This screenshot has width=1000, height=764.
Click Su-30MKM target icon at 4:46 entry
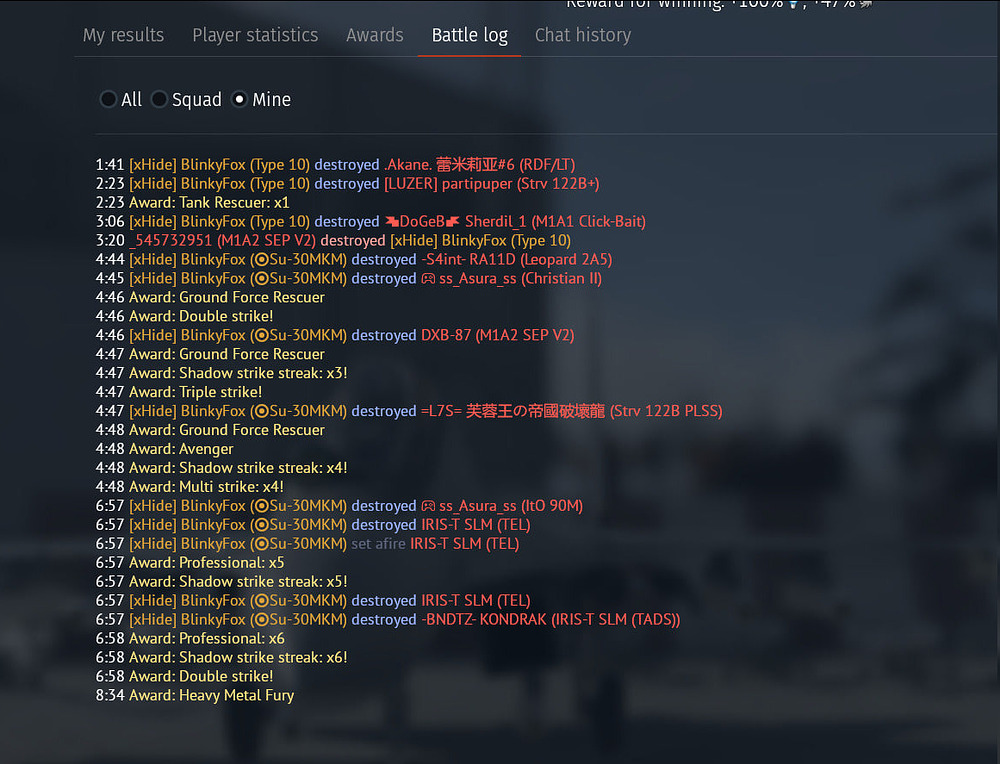[260, 335]
